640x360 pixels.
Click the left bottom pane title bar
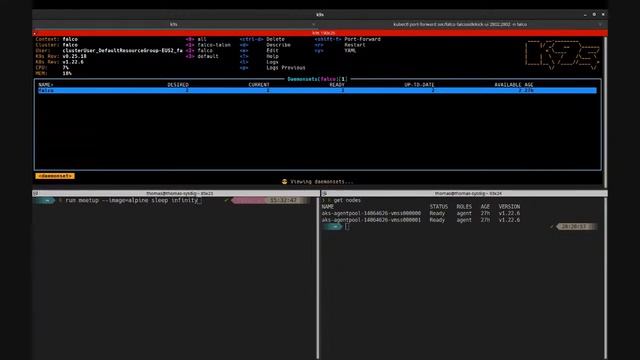176,193
